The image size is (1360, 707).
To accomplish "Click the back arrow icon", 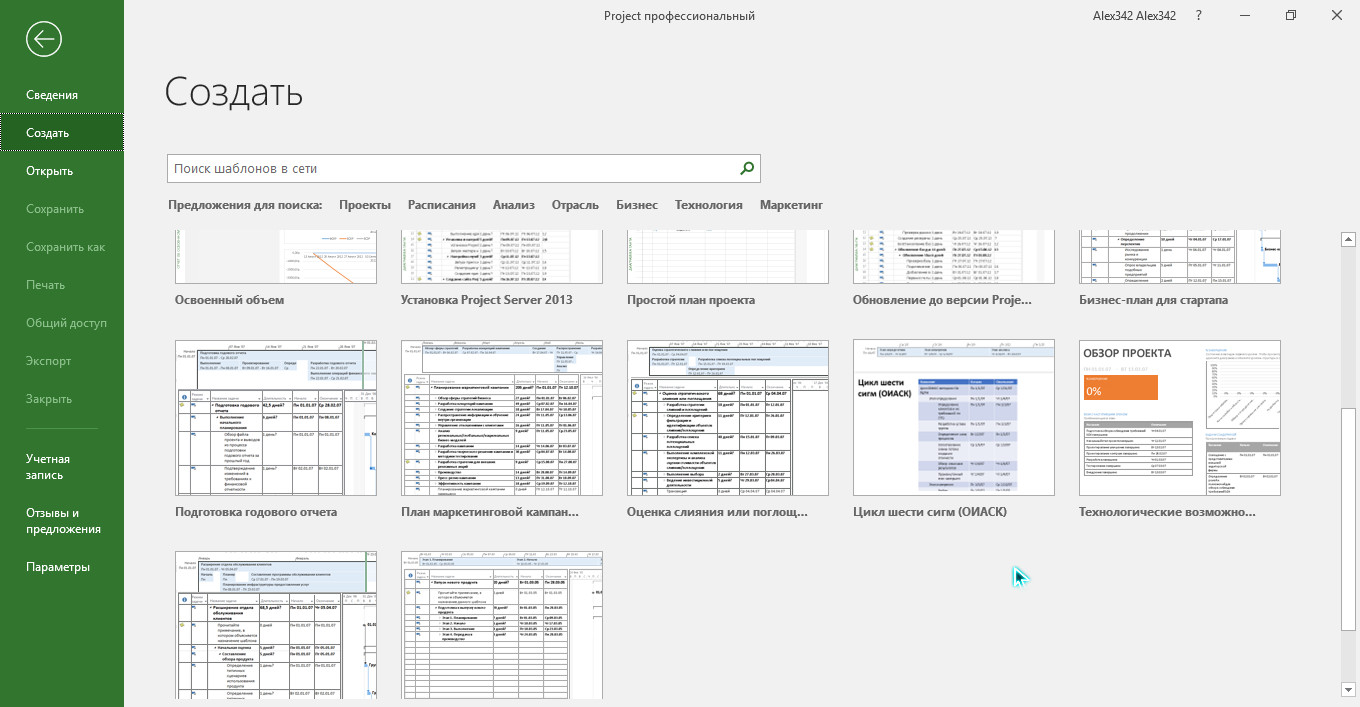I will [44, 39].
